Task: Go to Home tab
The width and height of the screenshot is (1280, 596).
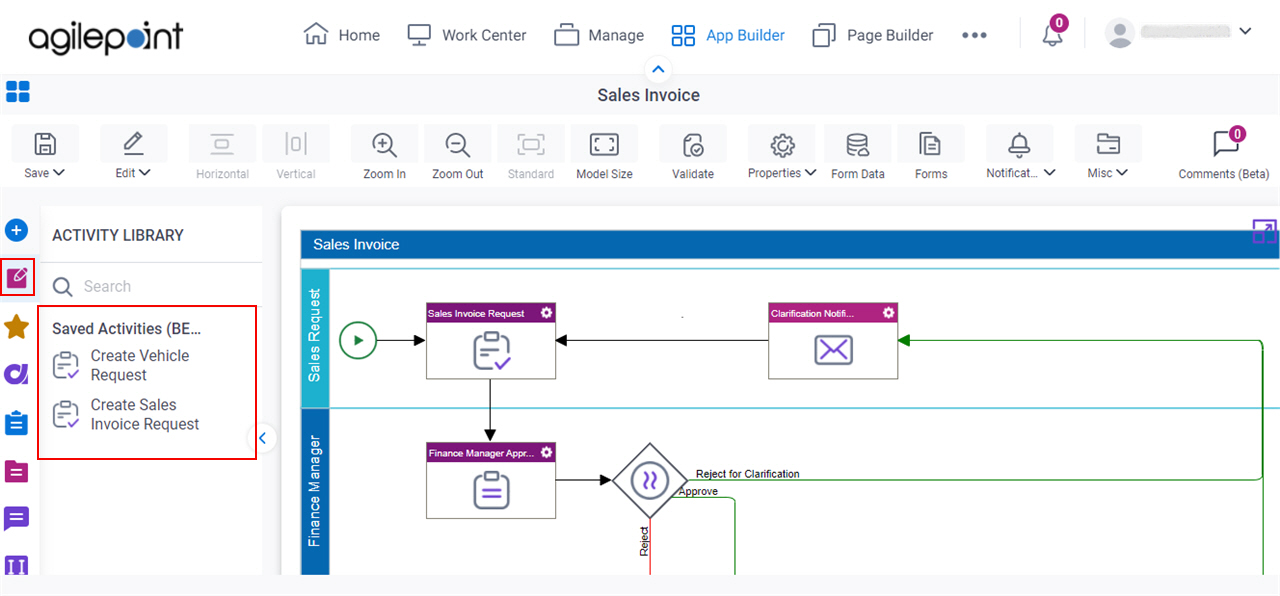Action: pos(342,35)
